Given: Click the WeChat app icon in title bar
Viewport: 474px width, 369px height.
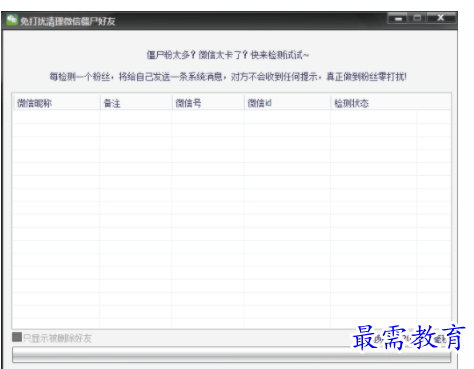Looking at the screenshot, I should click(12, 20).
